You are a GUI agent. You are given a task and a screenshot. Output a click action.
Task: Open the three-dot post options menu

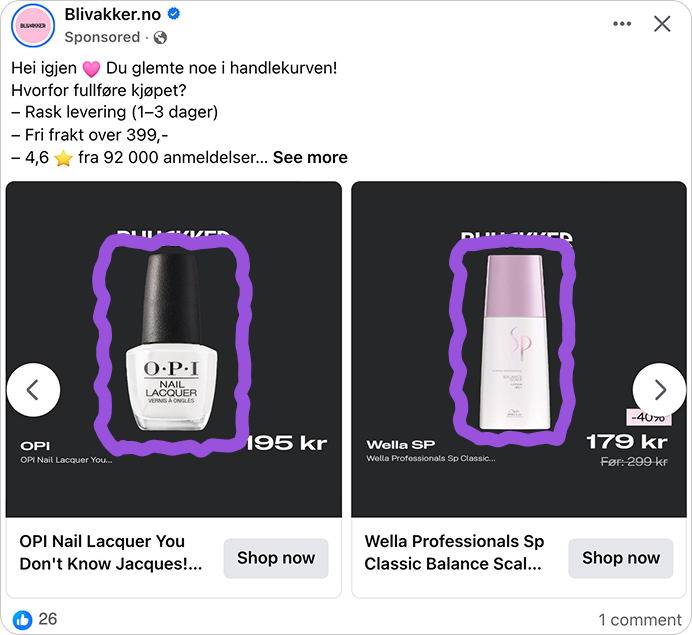[622, 24]
